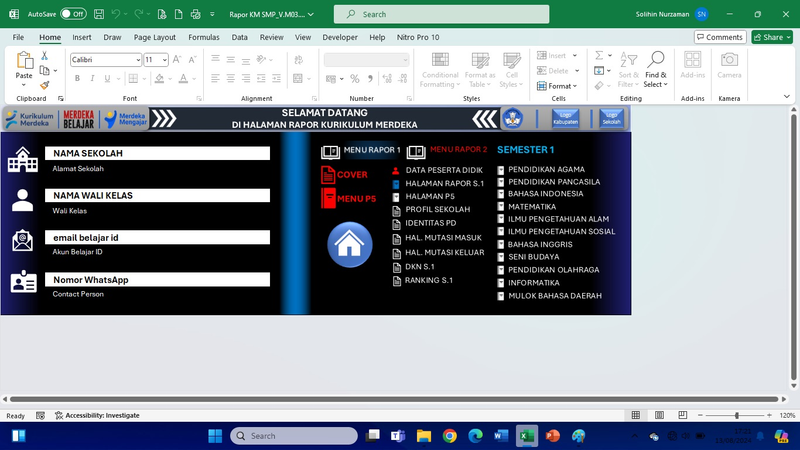
Task: Open the COVER page icon
Action: point(328,175)
